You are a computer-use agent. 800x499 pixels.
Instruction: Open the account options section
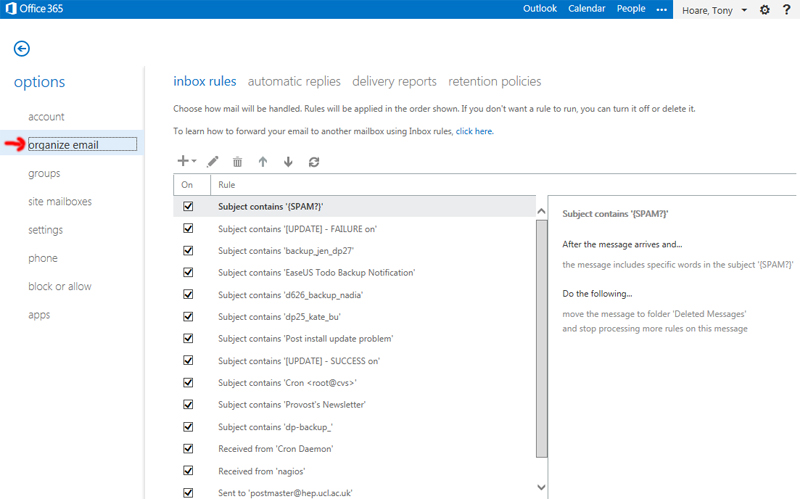46,116
